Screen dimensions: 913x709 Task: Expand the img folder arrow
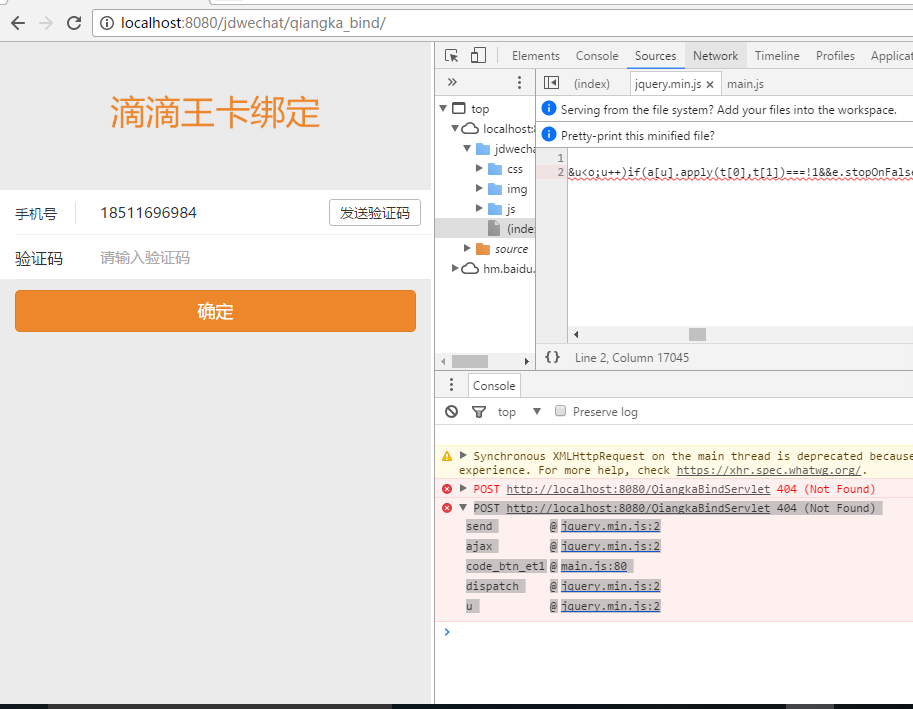(479, 188)
